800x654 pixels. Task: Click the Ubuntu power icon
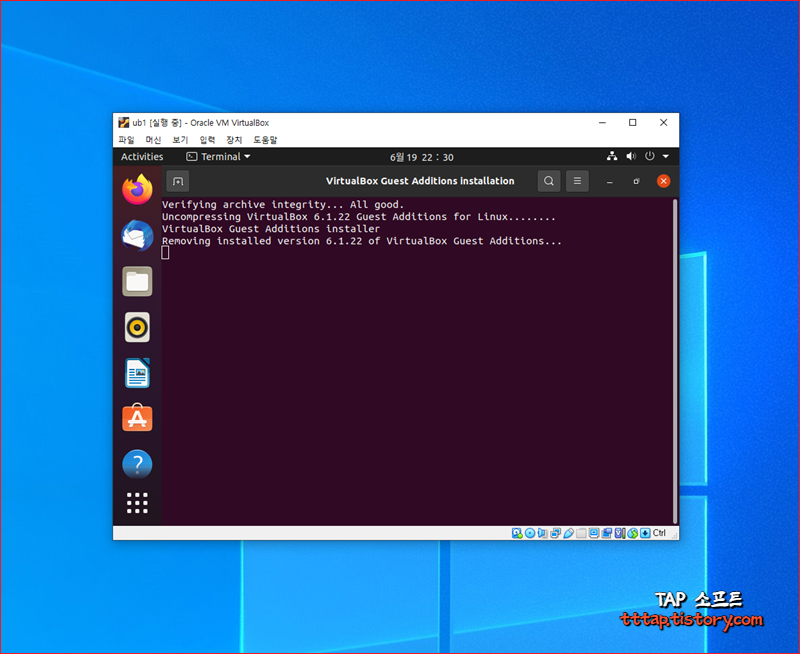click(649, 156)
